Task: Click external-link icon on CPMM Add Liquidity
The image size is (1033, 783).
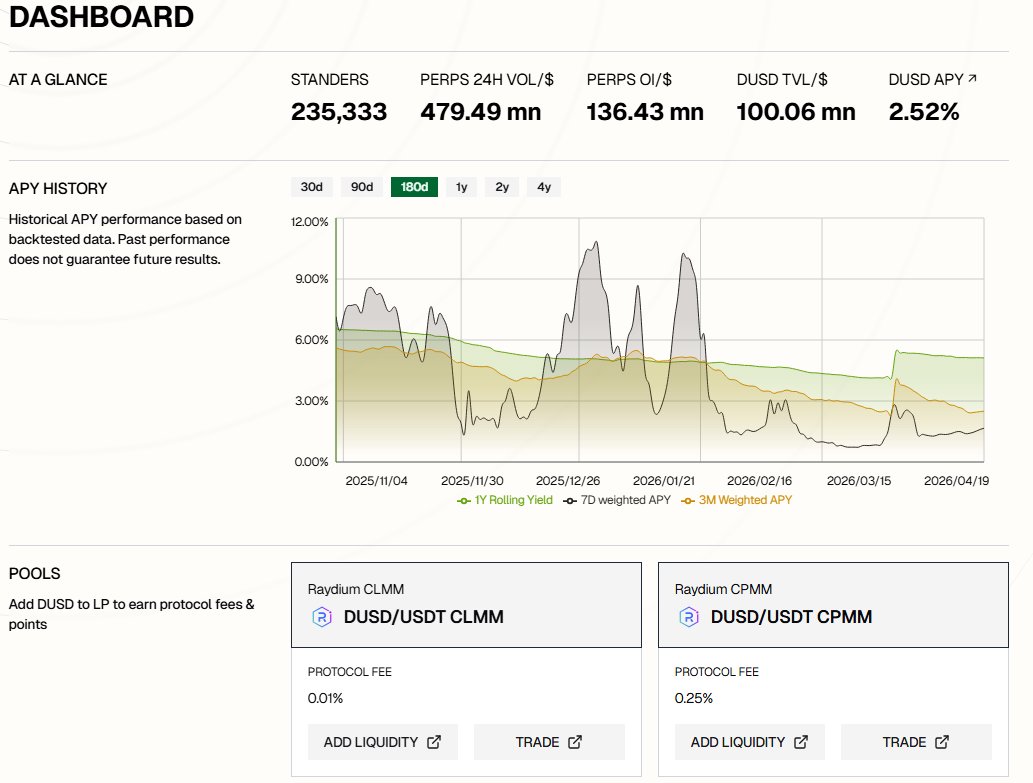Action: (801, 742)
